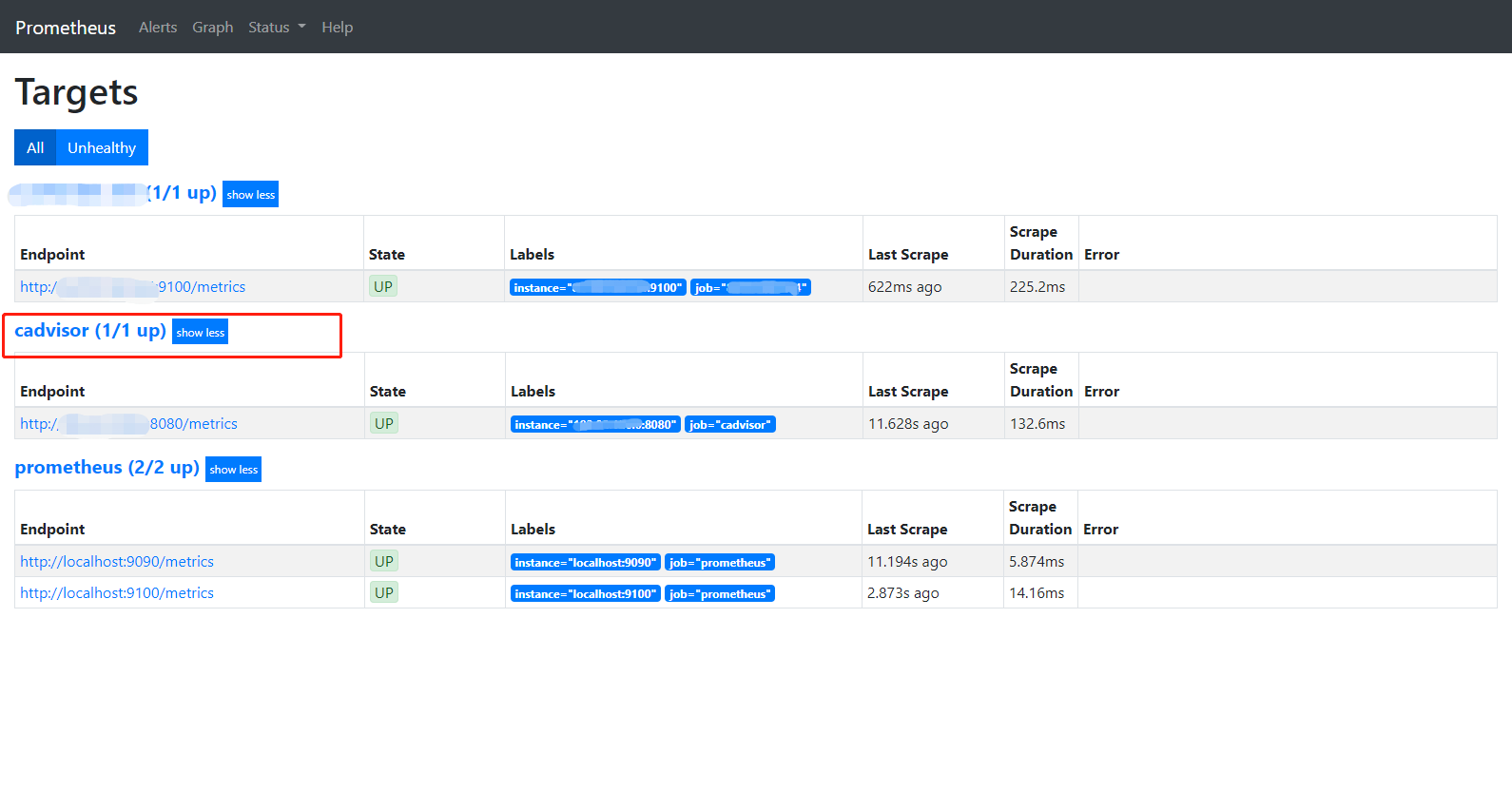Click UP state badge for localhost:9090
1512x792 pixels.
pos(384,561)
